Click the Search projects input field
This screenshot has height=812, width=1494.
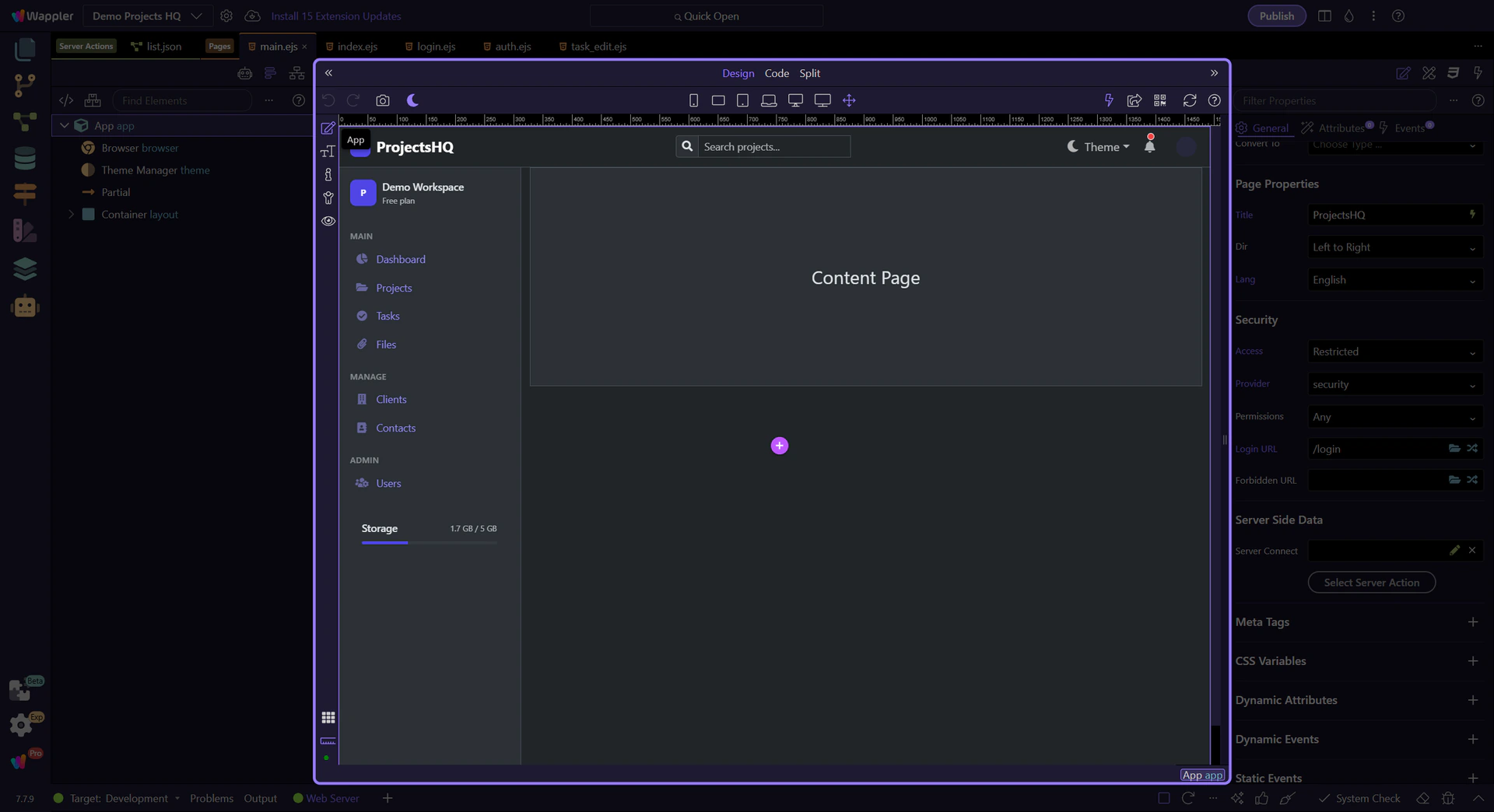[x=773, y=147]
